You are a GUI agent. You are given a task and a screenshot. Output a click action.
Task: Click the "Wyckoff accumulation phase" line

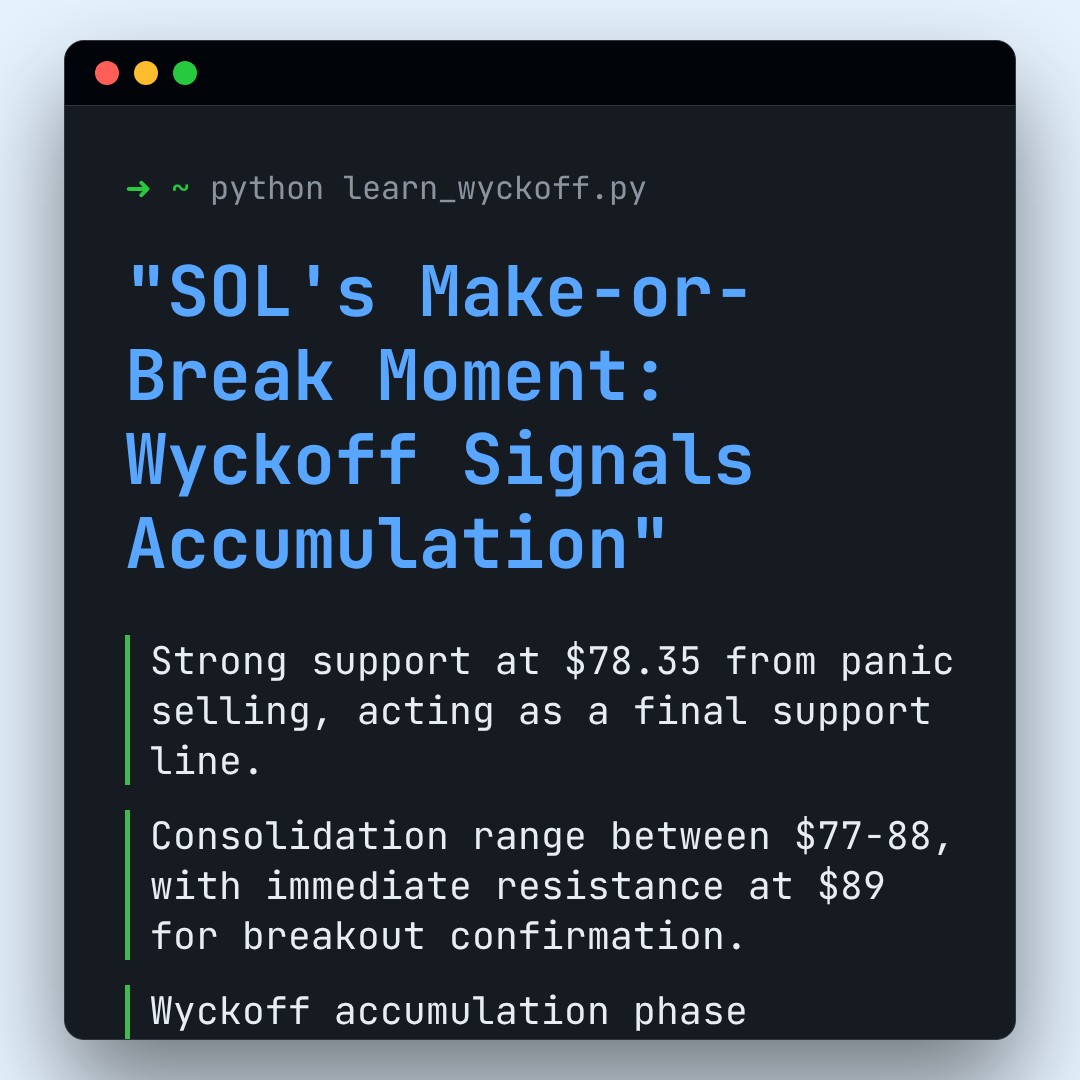448,1011
